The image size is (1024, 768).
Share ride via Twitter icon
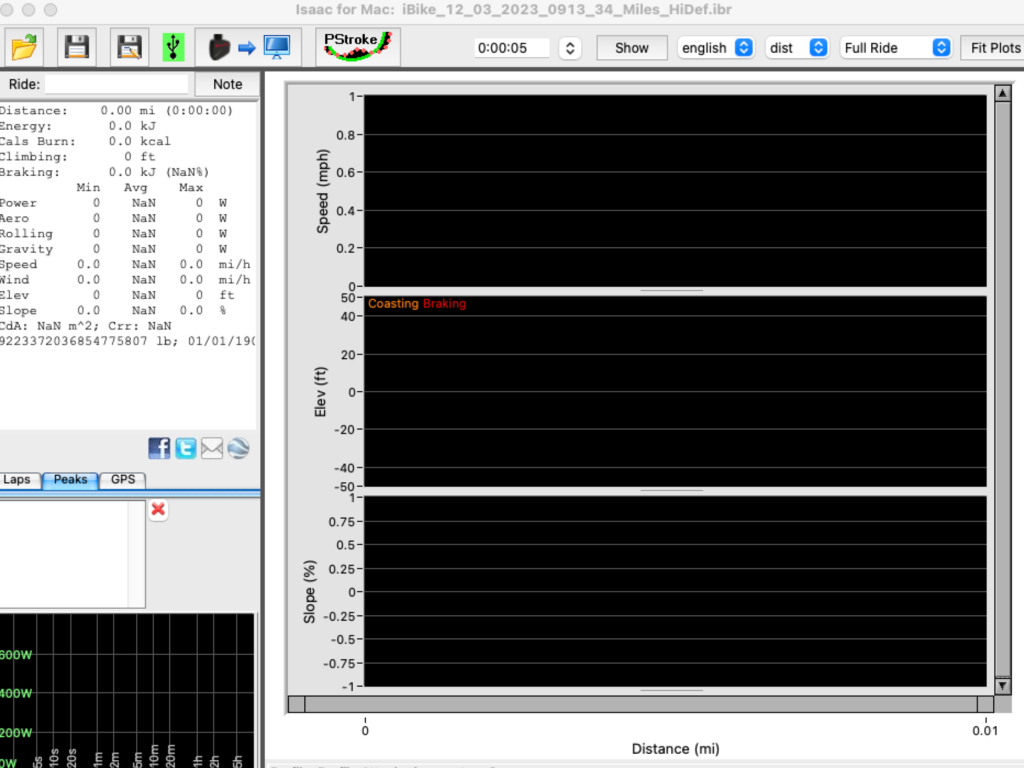point(185,448)
